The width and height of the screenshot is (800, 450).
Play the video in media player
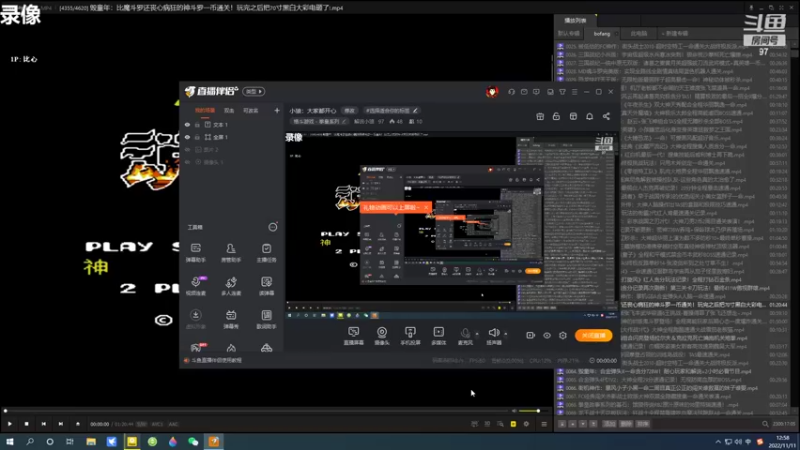pos(10,424)
